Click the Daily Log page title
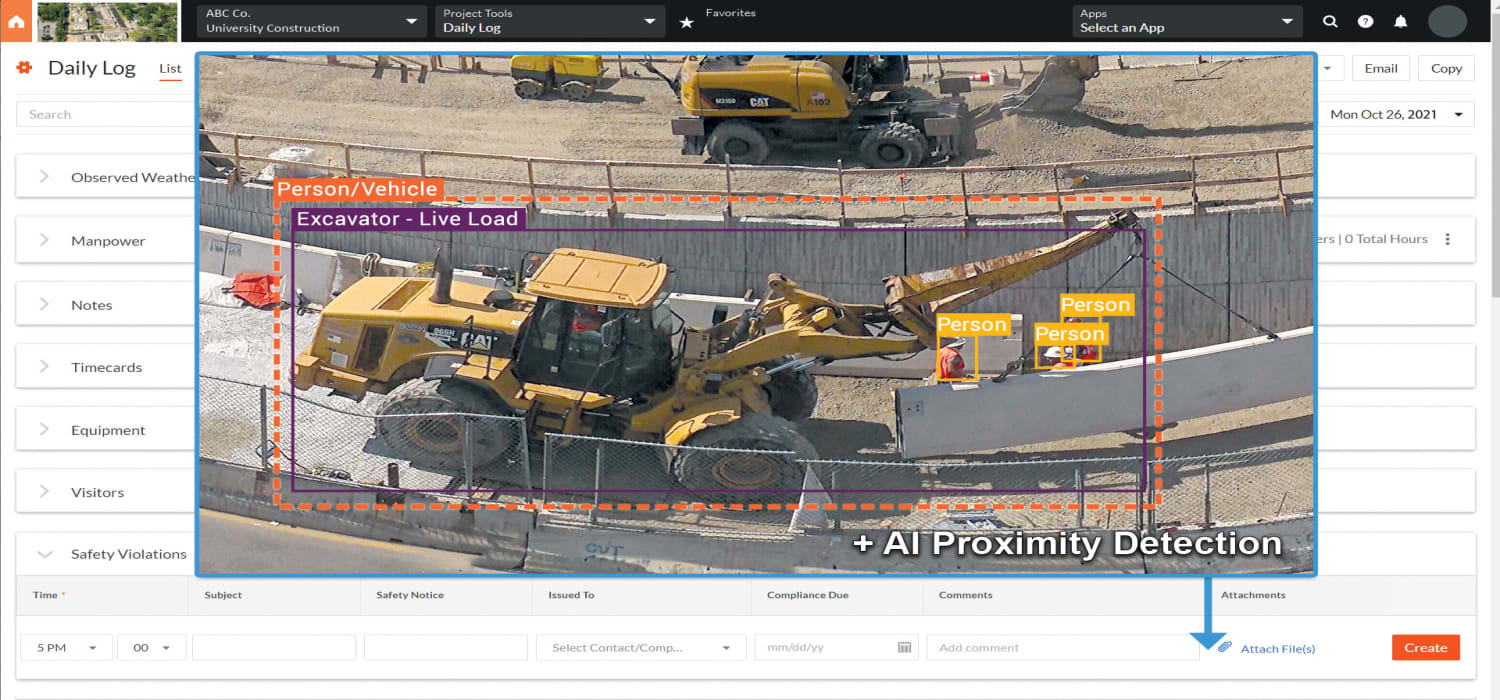The height and width of the screenshot is (700, 1500). click(x=92, y=68)
